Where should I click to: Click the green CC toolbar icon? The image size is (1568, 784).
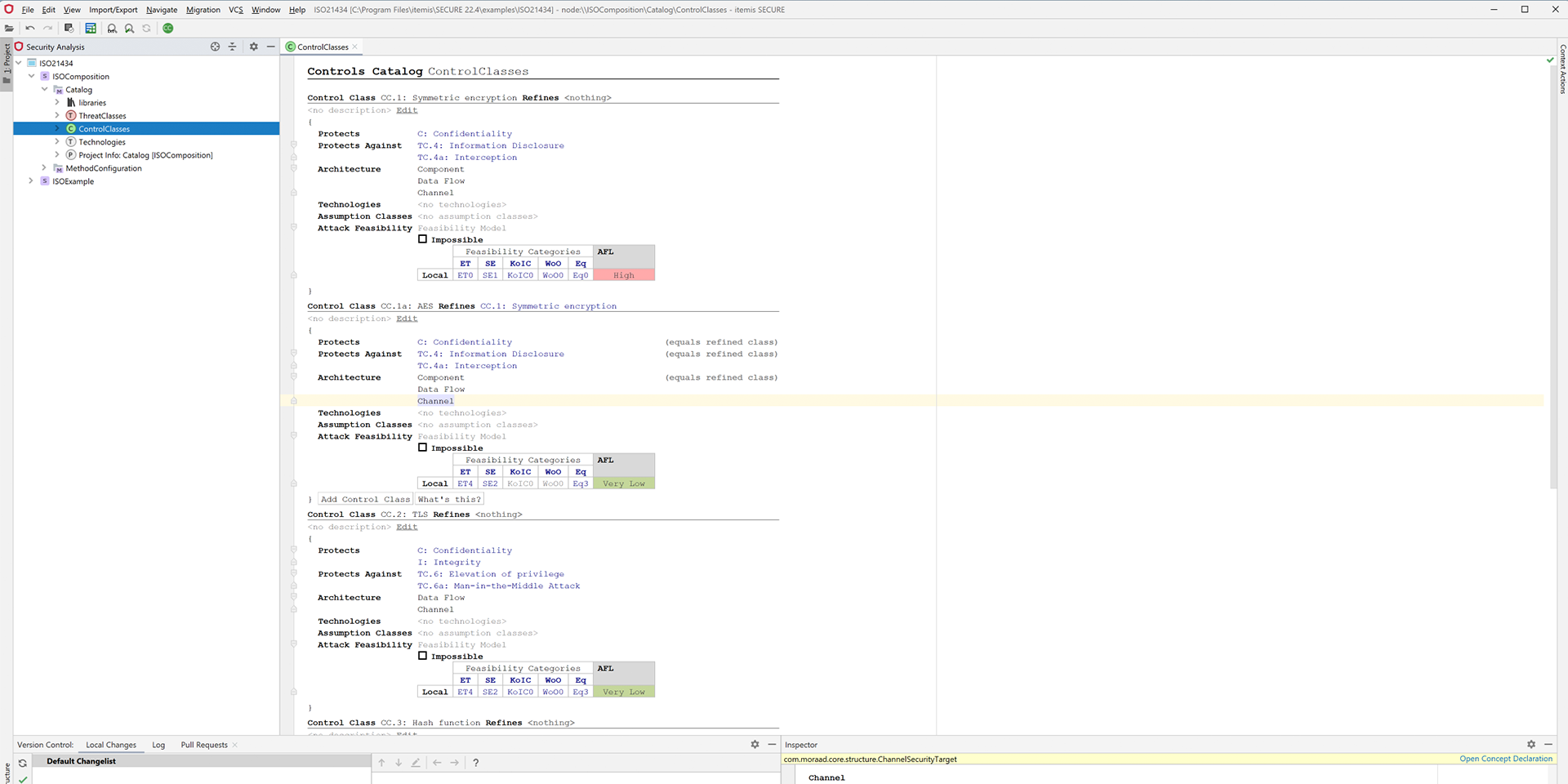[x=168, y=29]
